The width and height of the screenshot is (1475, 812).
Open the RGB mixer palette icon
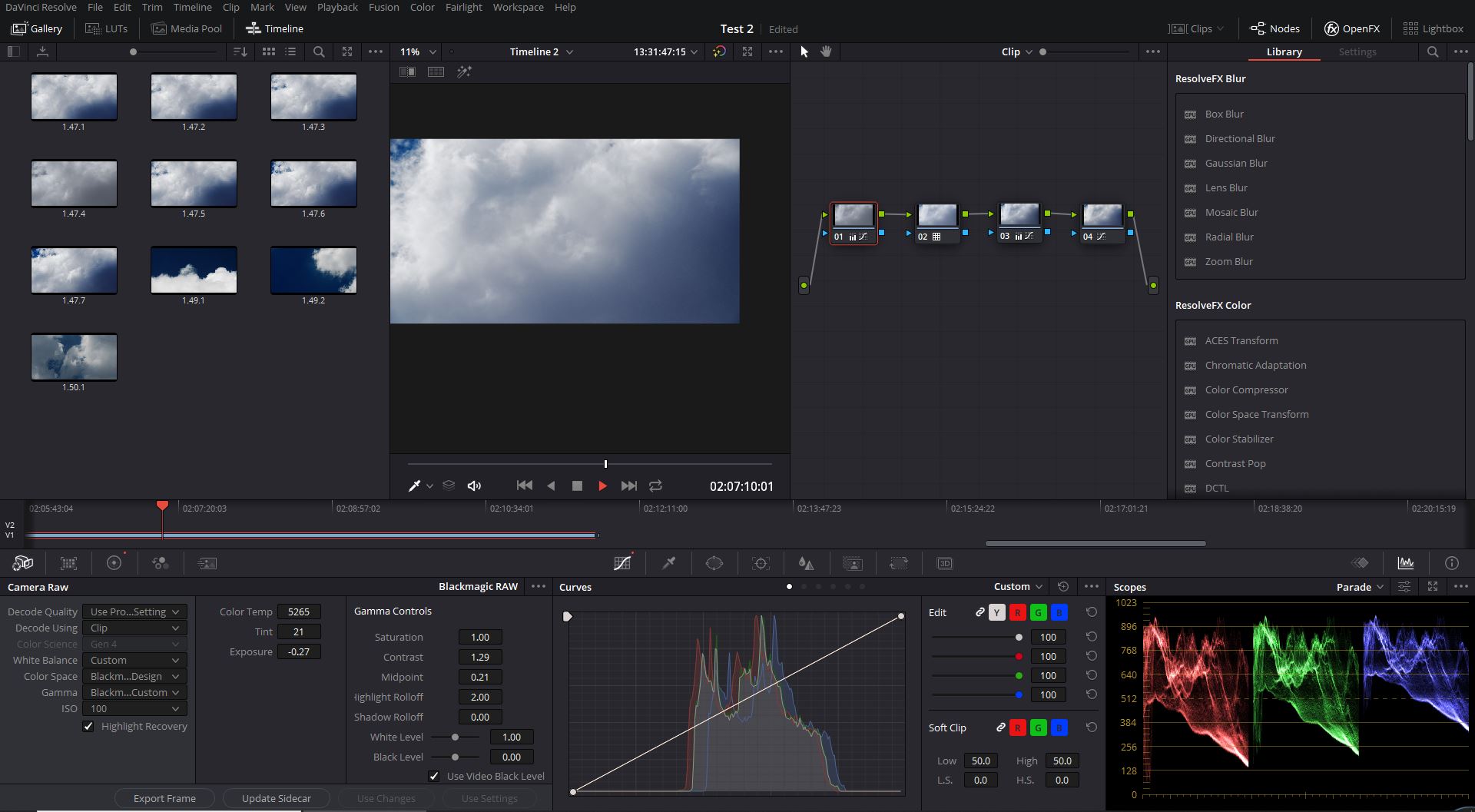(161, 563)
